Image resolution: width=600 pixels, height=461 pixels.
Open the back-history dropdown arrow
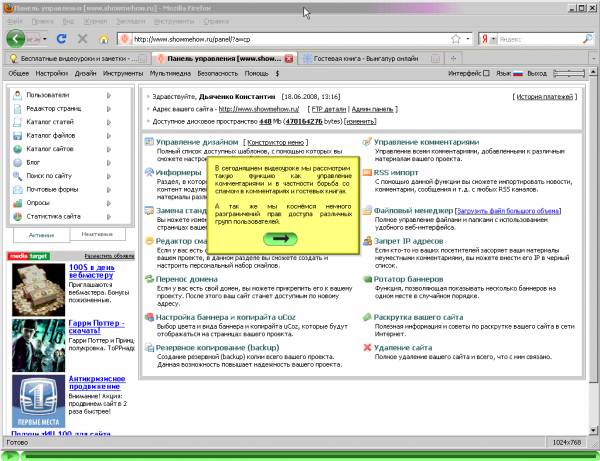pos(45,39)
